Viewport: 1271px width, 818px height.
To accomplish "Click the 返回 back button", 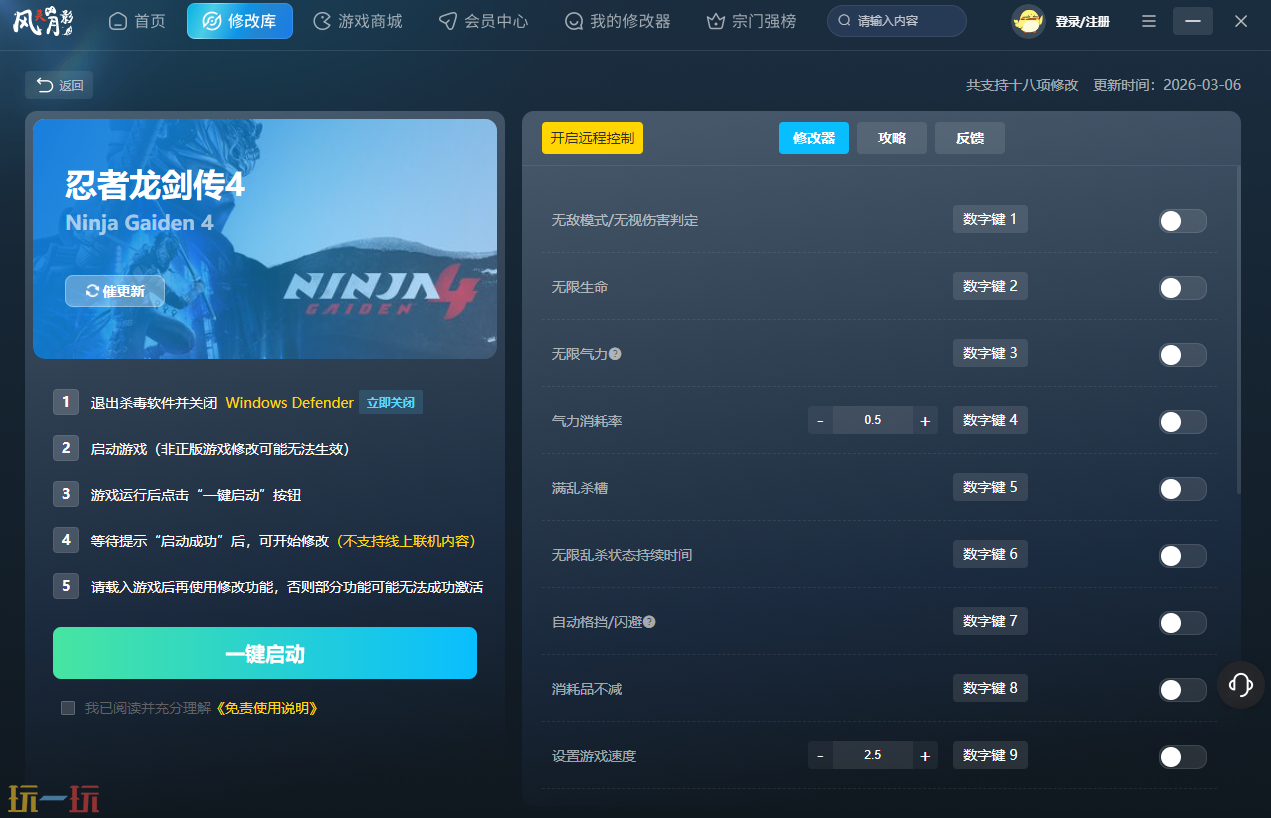I will (59, 85).
